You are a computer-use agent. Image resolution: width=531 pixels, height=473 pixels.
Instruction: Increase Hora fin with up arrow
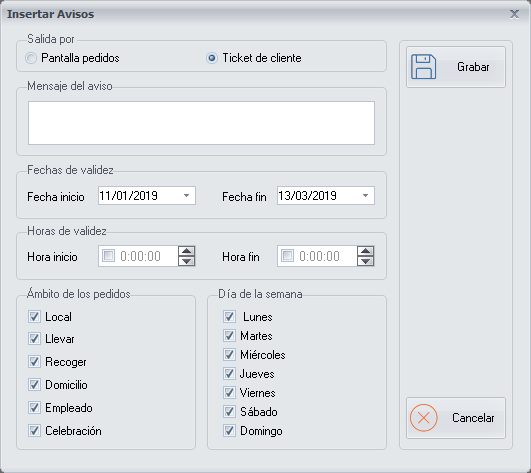pos(365,251)
